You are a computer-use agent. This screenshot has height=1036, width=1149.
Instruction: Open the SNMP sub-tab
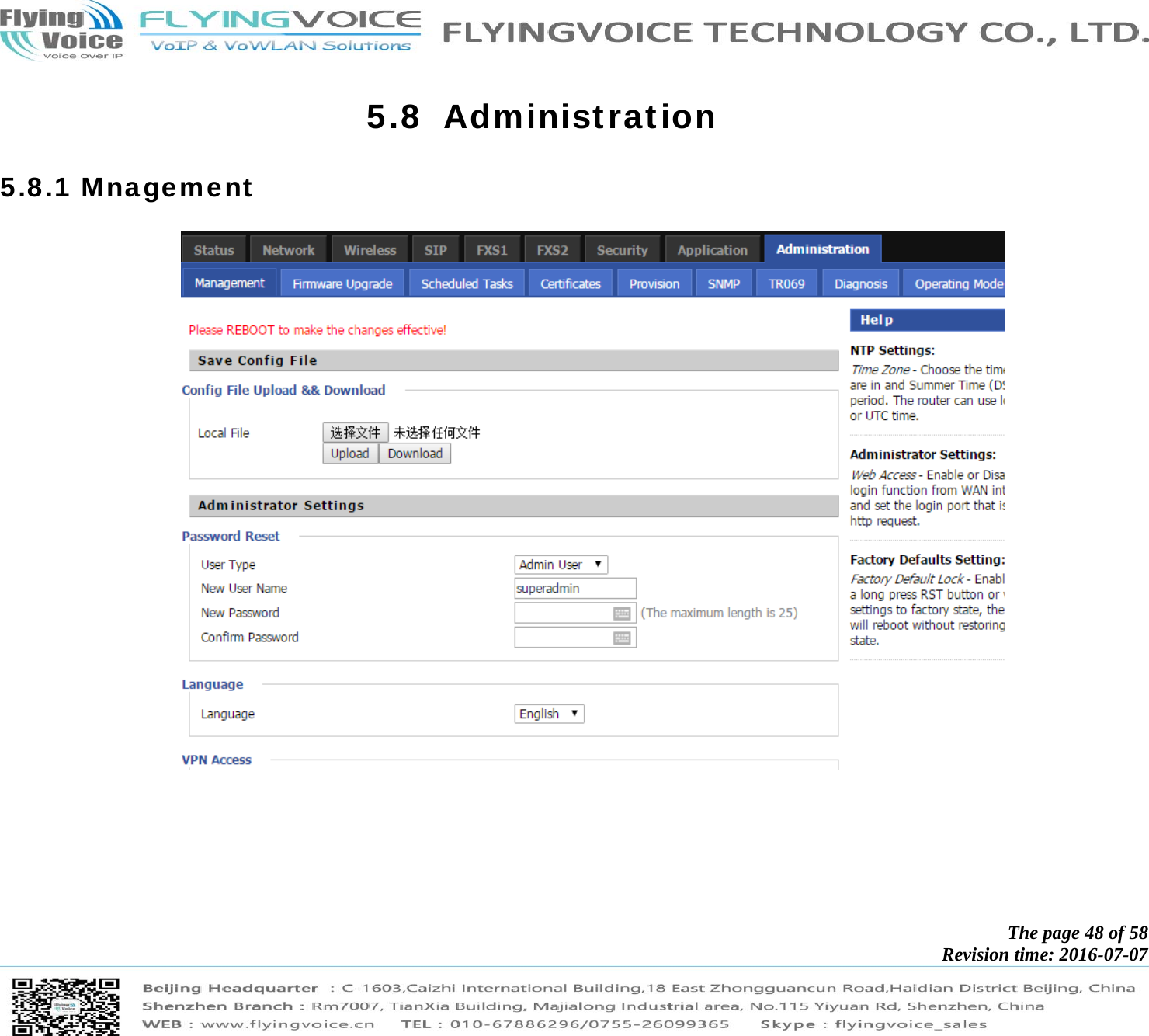click(724, 284)
